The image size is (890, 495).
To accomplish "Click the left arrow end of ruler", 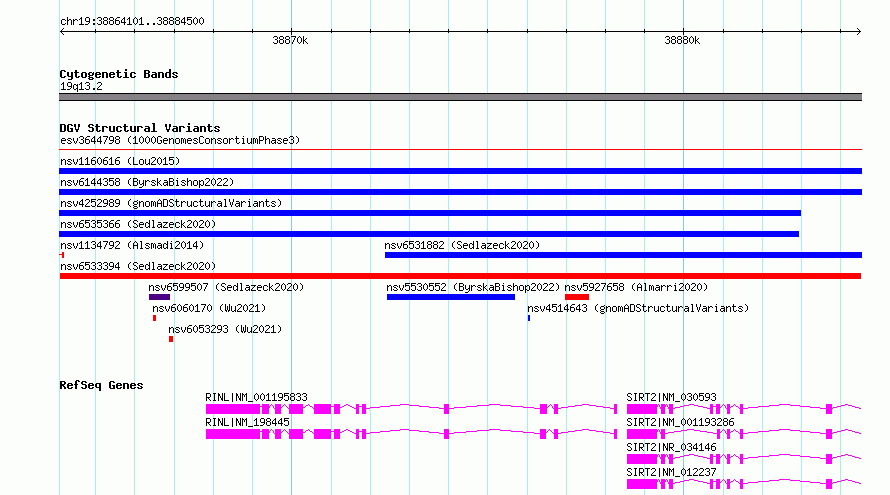I will pyautogui.click(x=62, y=32).
